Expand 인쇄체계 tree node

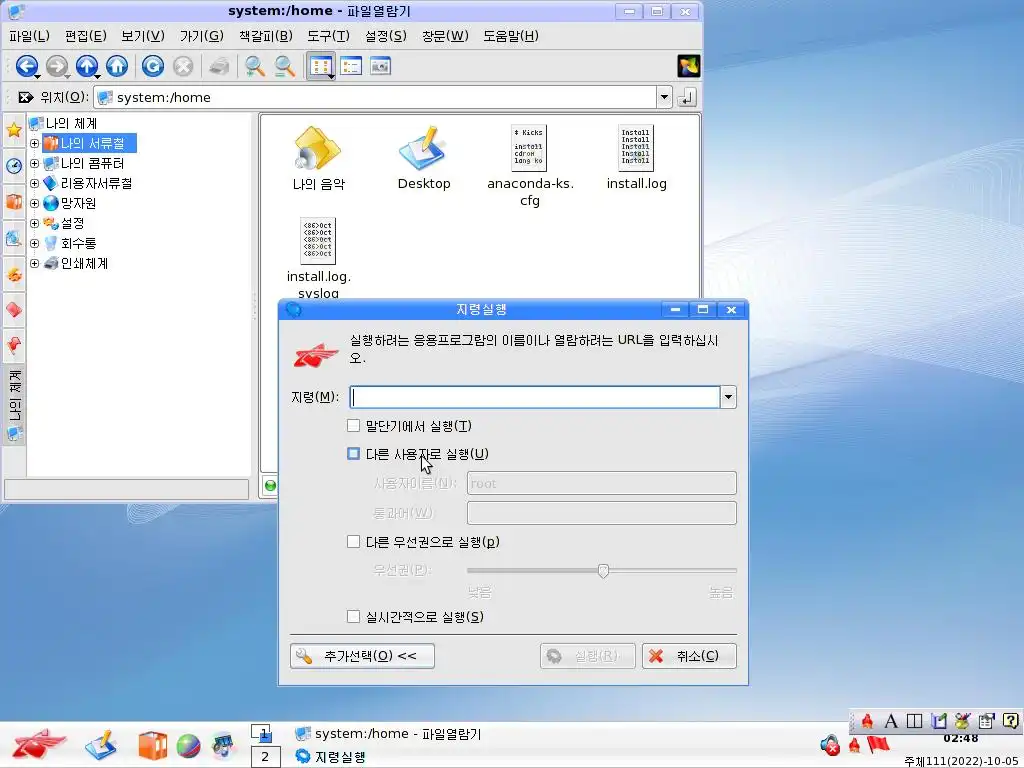coord(35,263)
